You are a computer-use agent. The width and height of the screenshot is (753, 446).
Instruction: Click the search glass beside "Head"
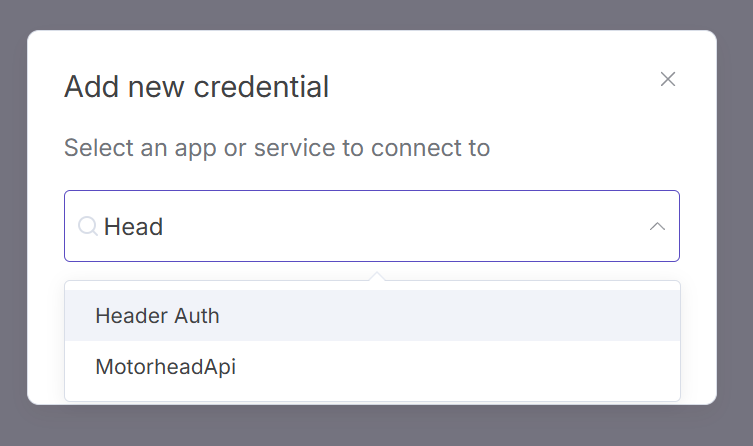(x=87, y=226)
